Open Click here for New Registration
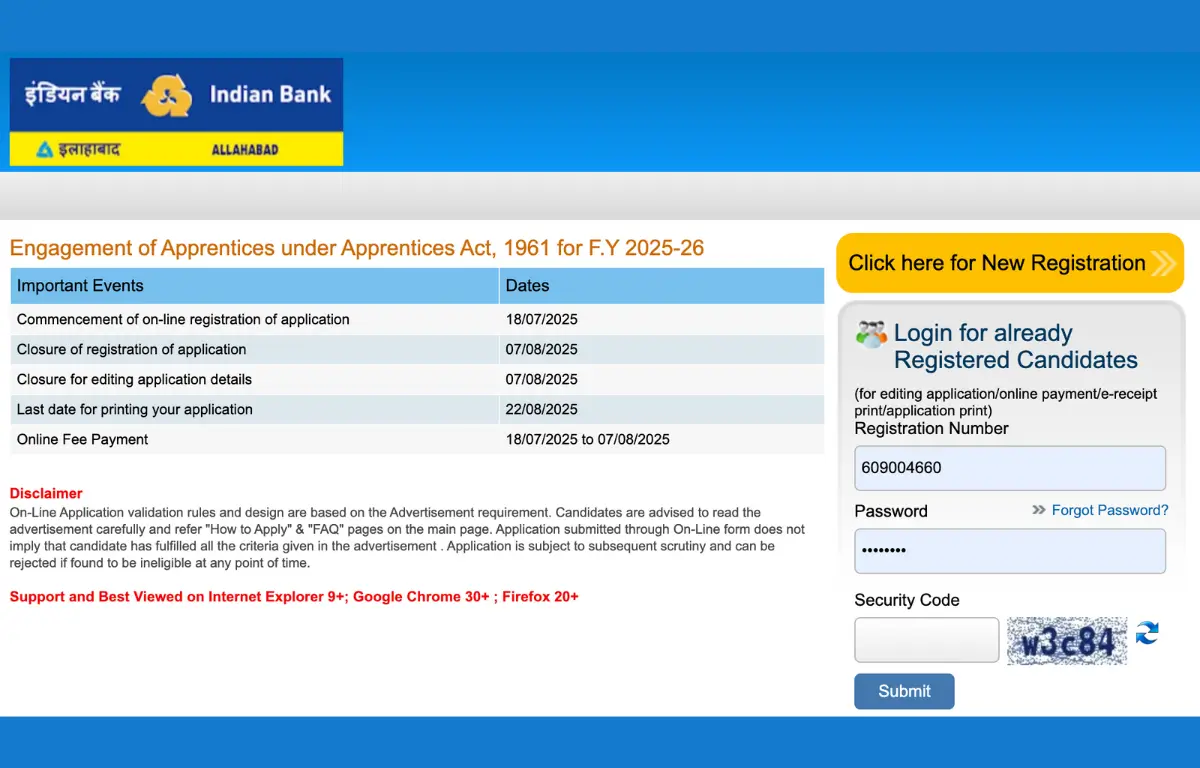The width and height of the screenshot is (1200, 768). [x=996, y=263]
